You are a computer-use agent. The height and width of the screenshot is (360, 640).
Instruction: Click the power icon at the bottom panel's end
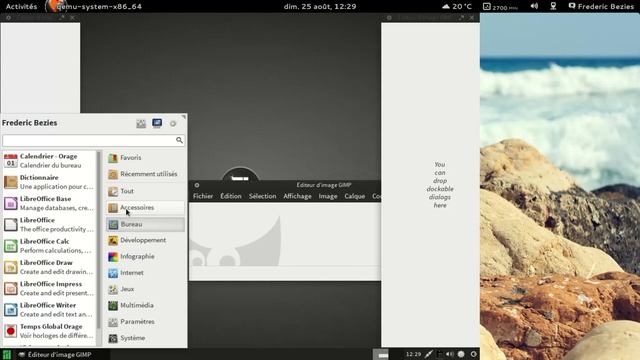pyautogui.click(x=473, y=354)
